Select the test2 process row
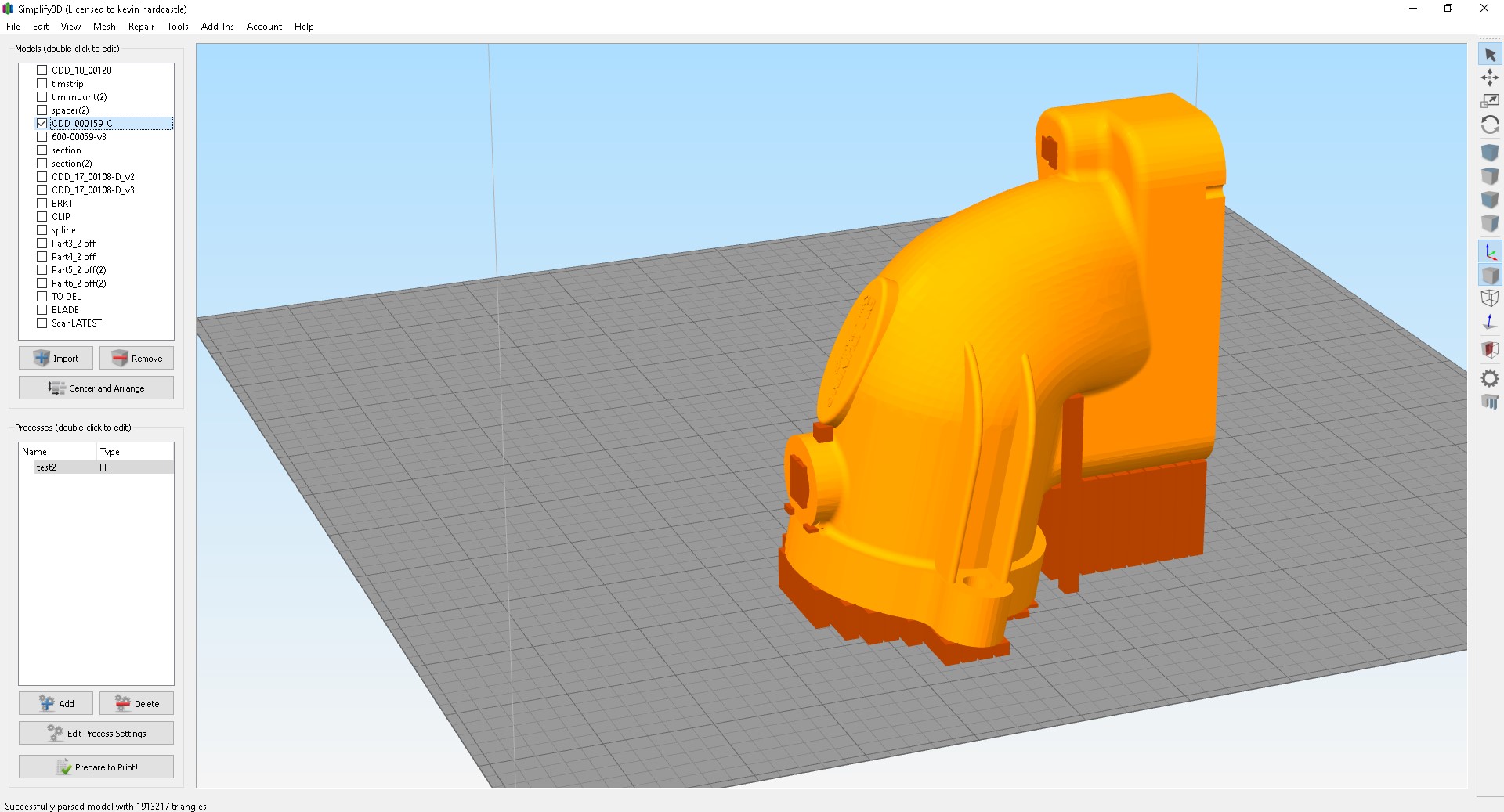Screen dimensions: 1504x812 tap(47, 467)
